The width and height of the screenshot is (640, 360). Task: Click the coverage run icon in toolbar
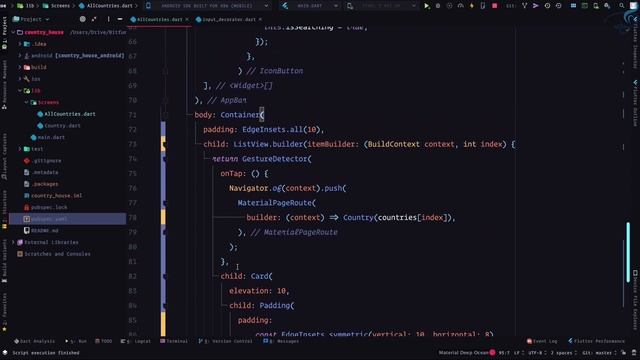point(449,6)
